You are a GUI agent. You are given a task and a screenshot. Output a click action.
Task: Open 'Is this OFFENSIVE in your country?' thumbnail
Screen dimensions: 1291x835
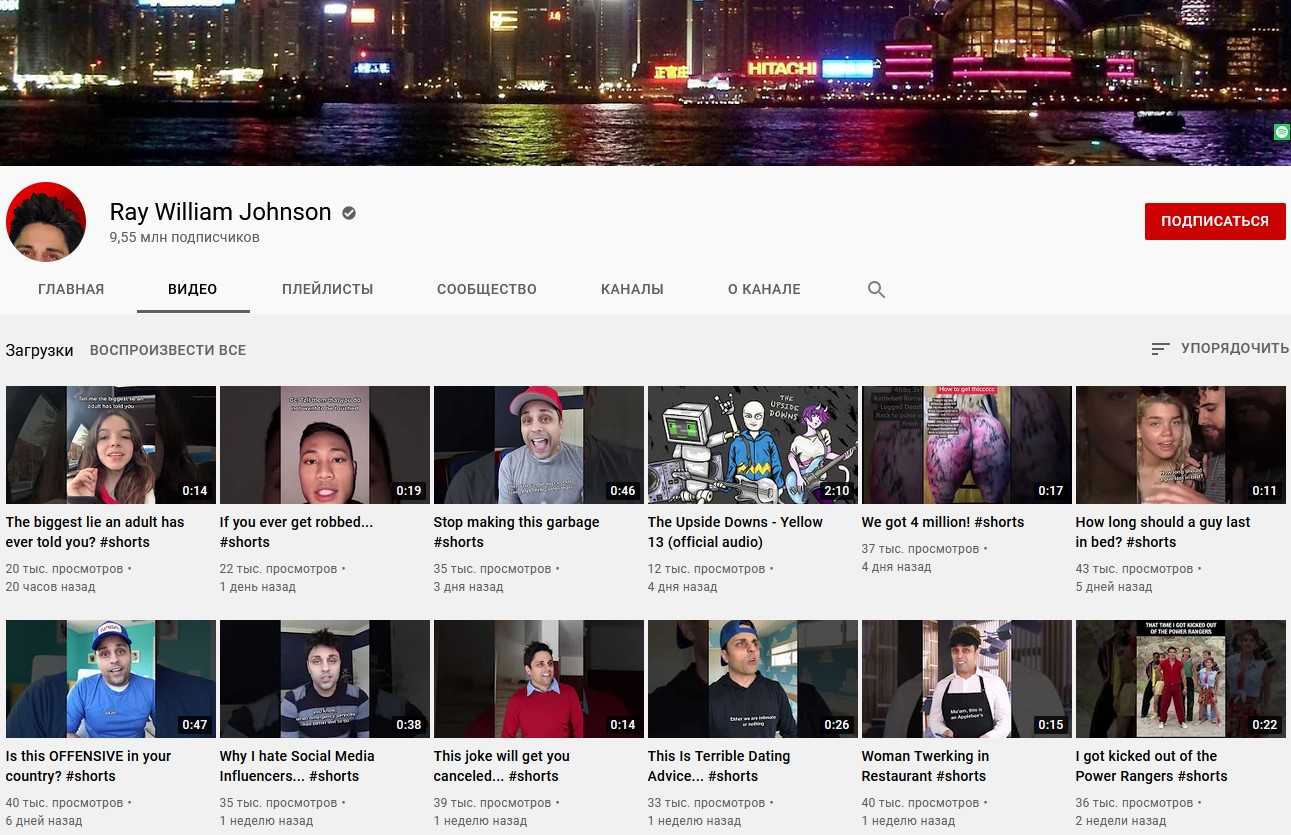[110, 679]
